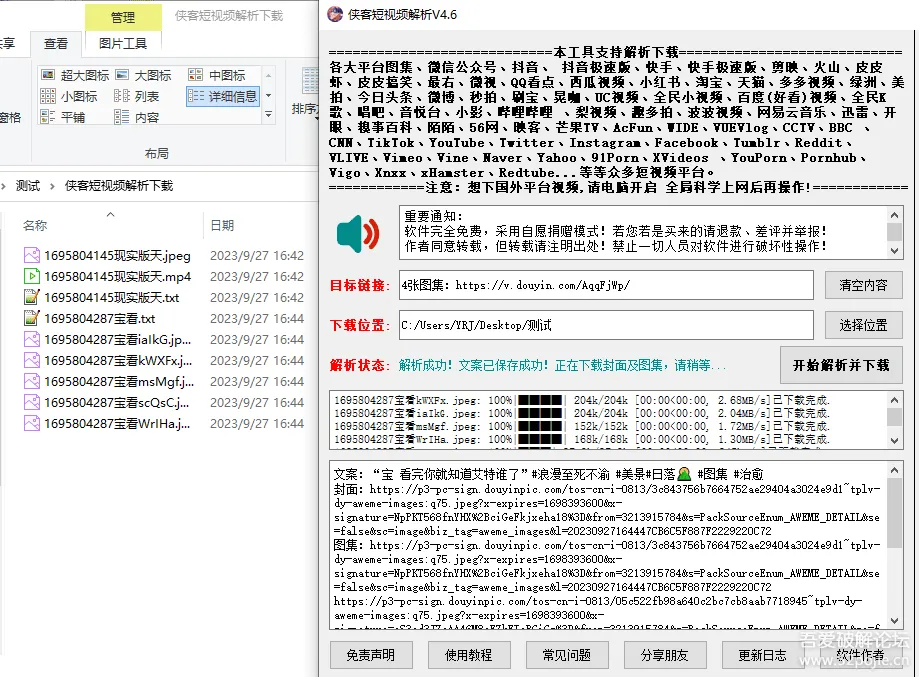Sort files by 日期 column header
Image resolution: width=919 pixels, height=677 pixels.
pos(222,226)
